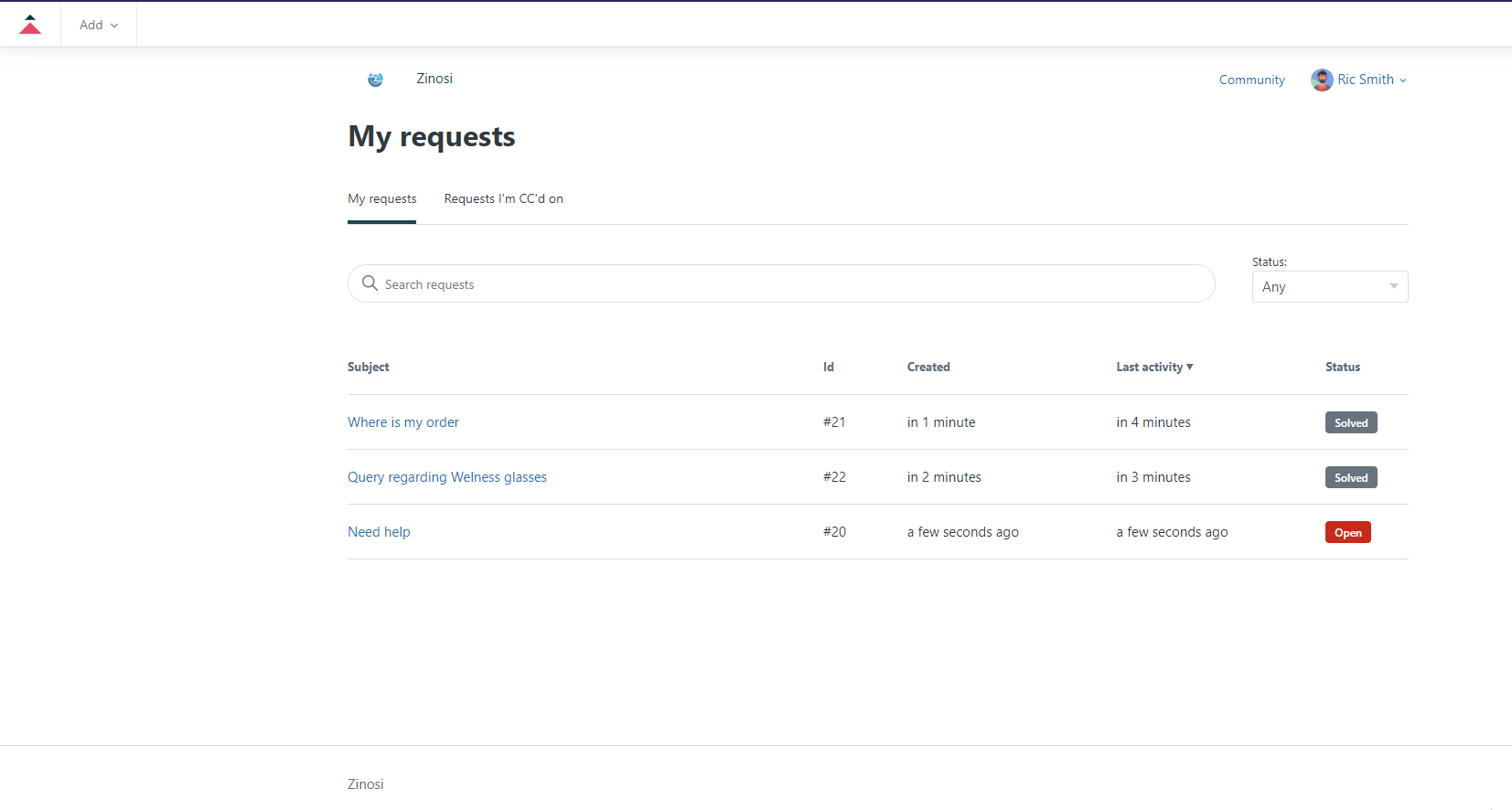Click Solved badge for Welness glasses query
Viewport: 1512px width, 810px height.
pyautogui.click(x=1351, y=477)
